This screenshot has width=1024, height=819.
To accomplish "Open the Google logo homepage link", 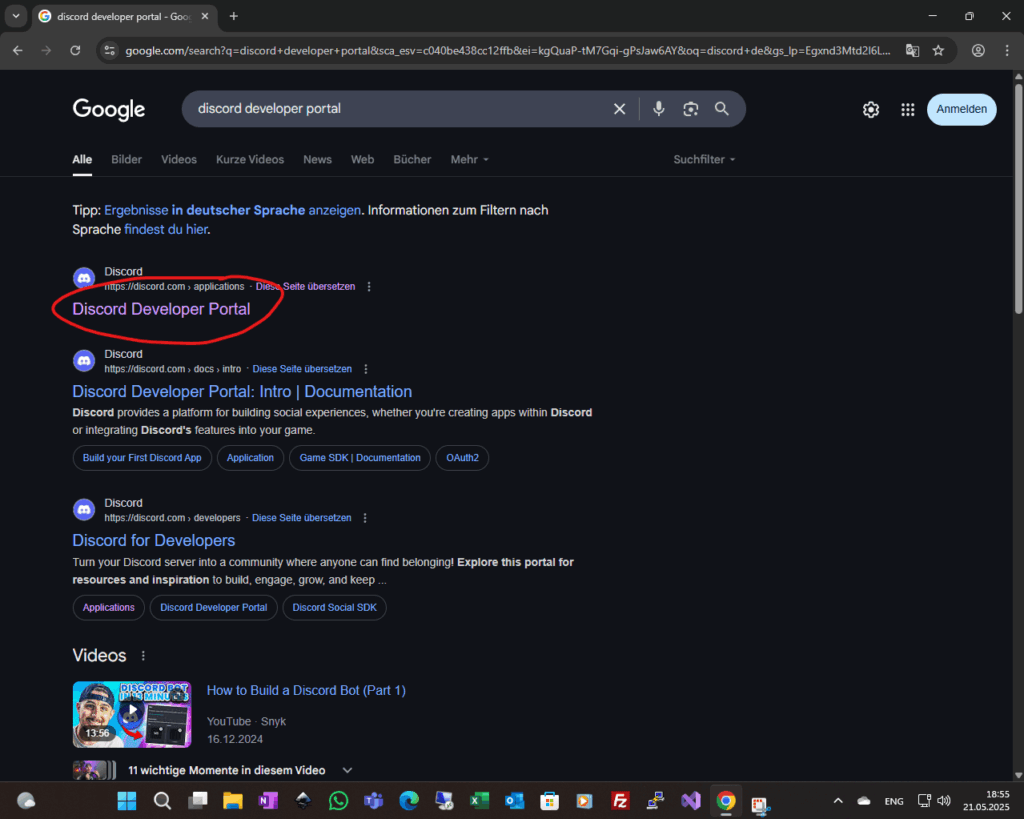I will pos(108,110).
